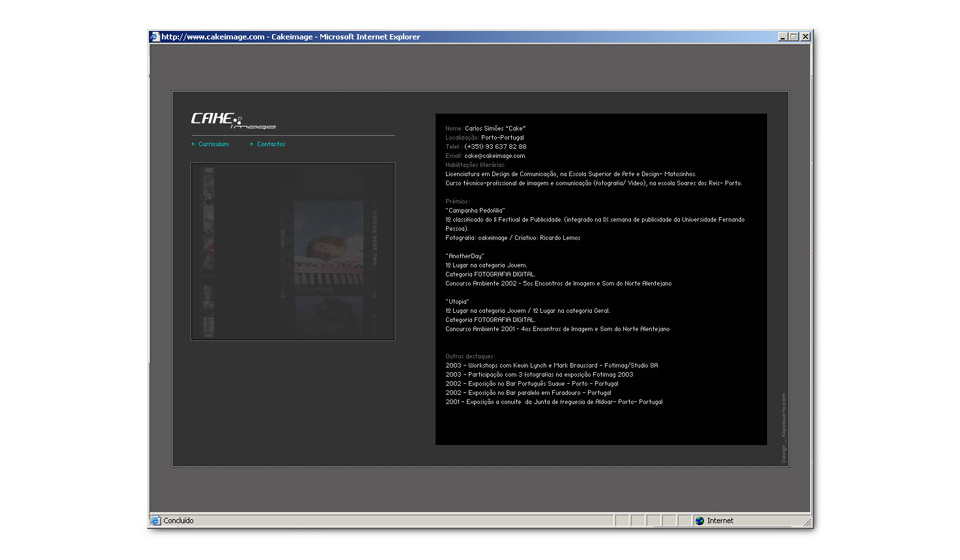Click the bullet icon beside Contactos
The width and height of the screenshot is (960, 560).
pos(251,144)
